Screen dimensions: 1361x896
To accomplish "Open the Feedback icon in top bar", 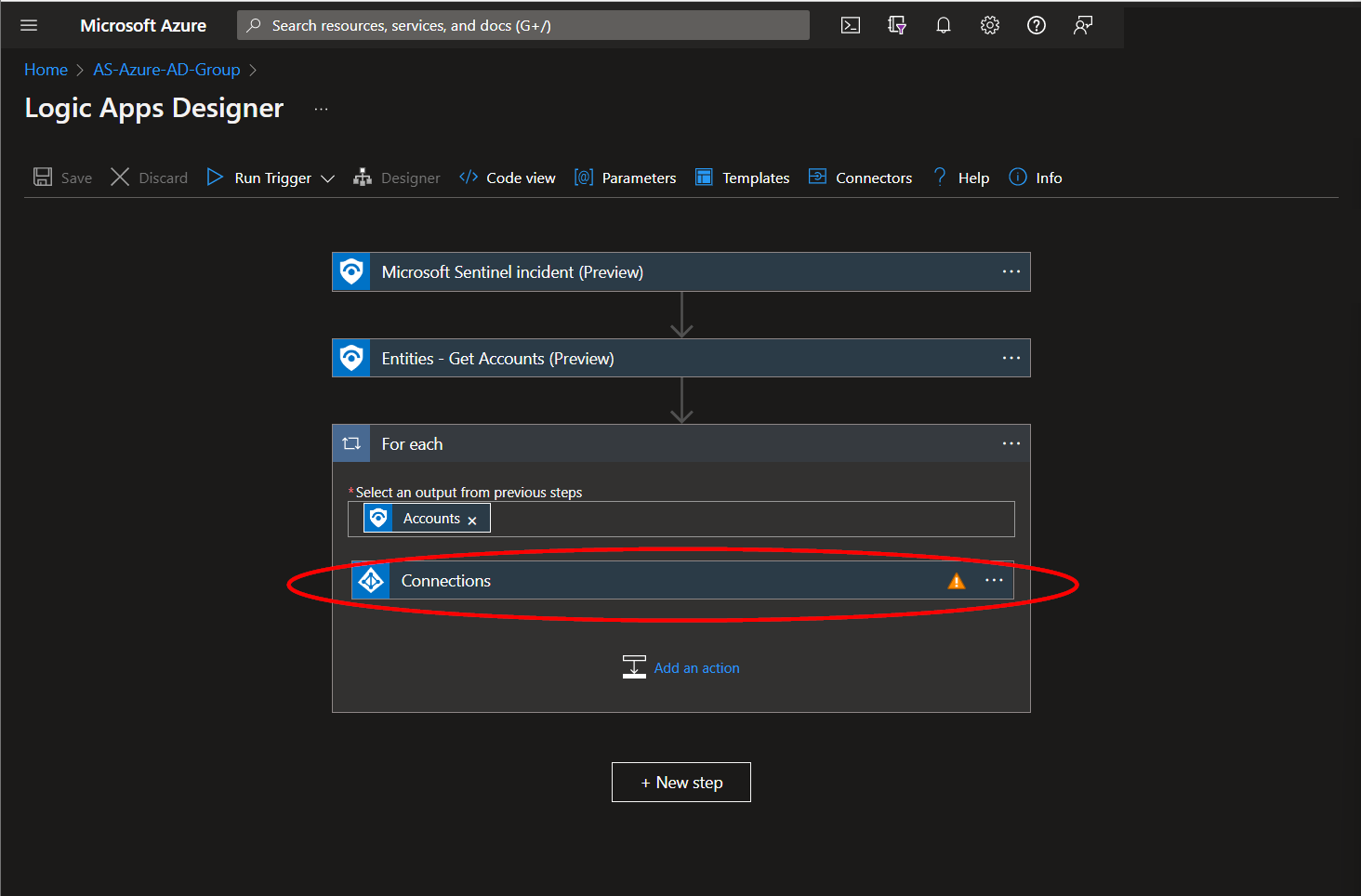I will (1083, 25).
